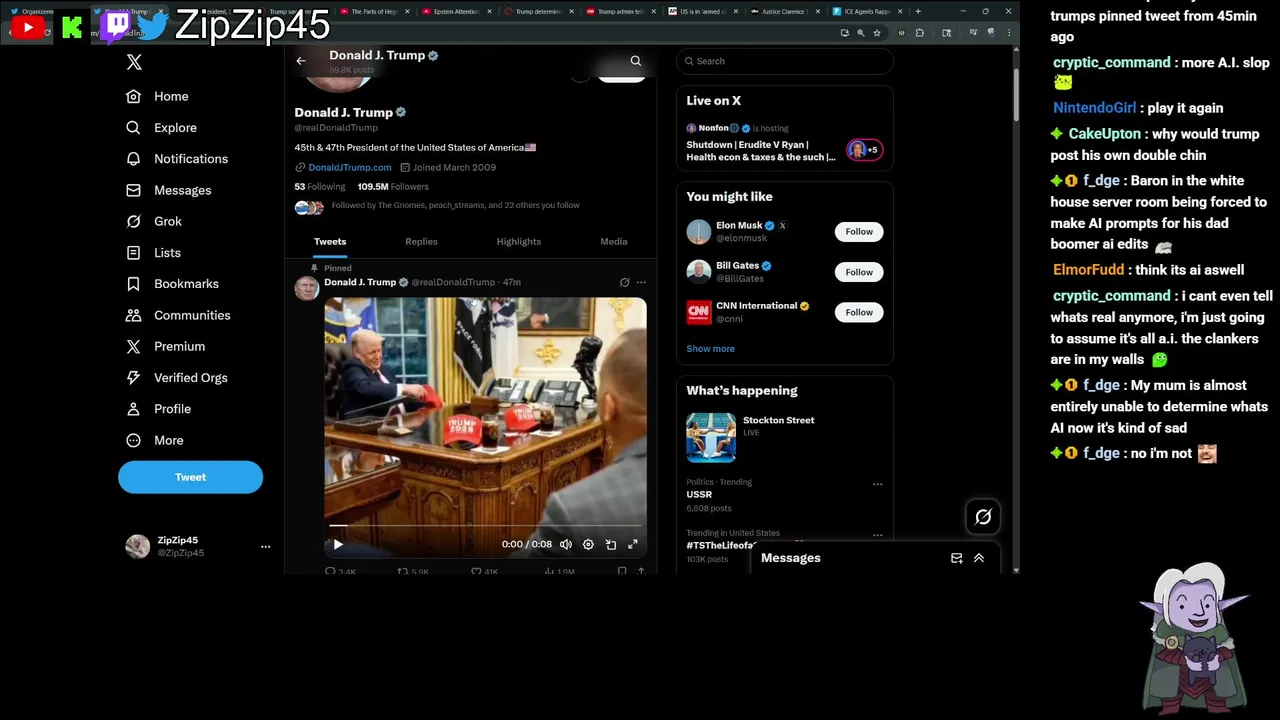Screen dimensions: 1280x720
Task: Open Grok floating button at right
Action: pos(983,517)
